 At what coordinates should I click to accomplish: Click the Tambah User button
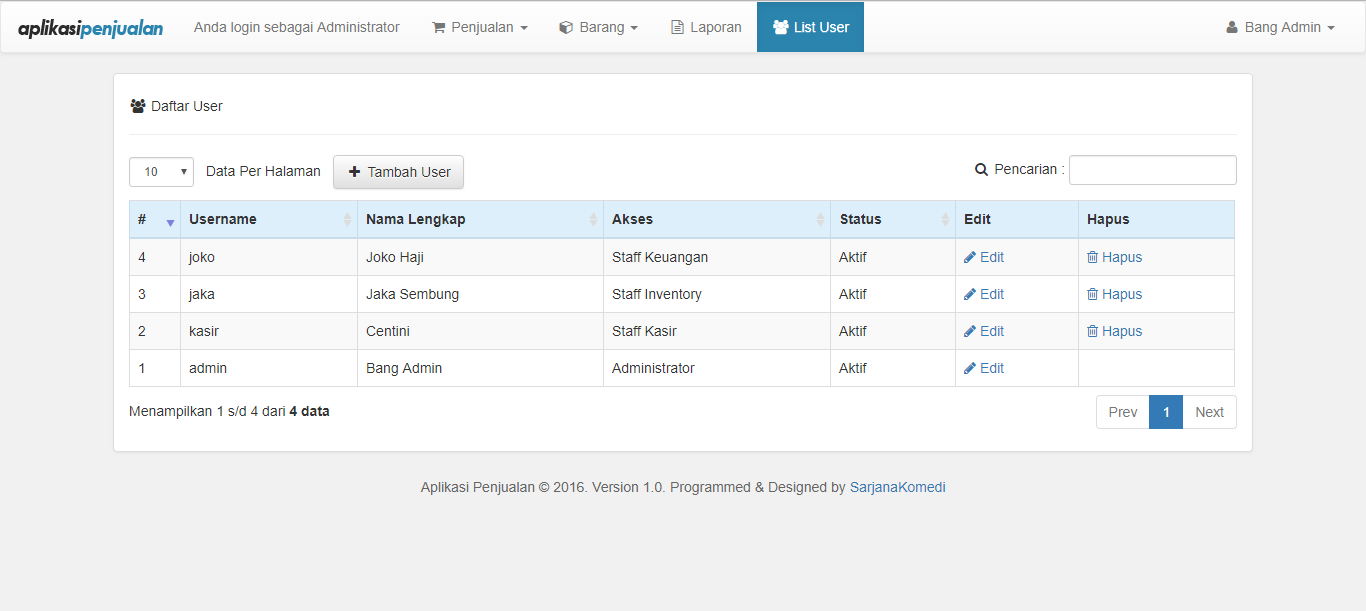(398, 172)
